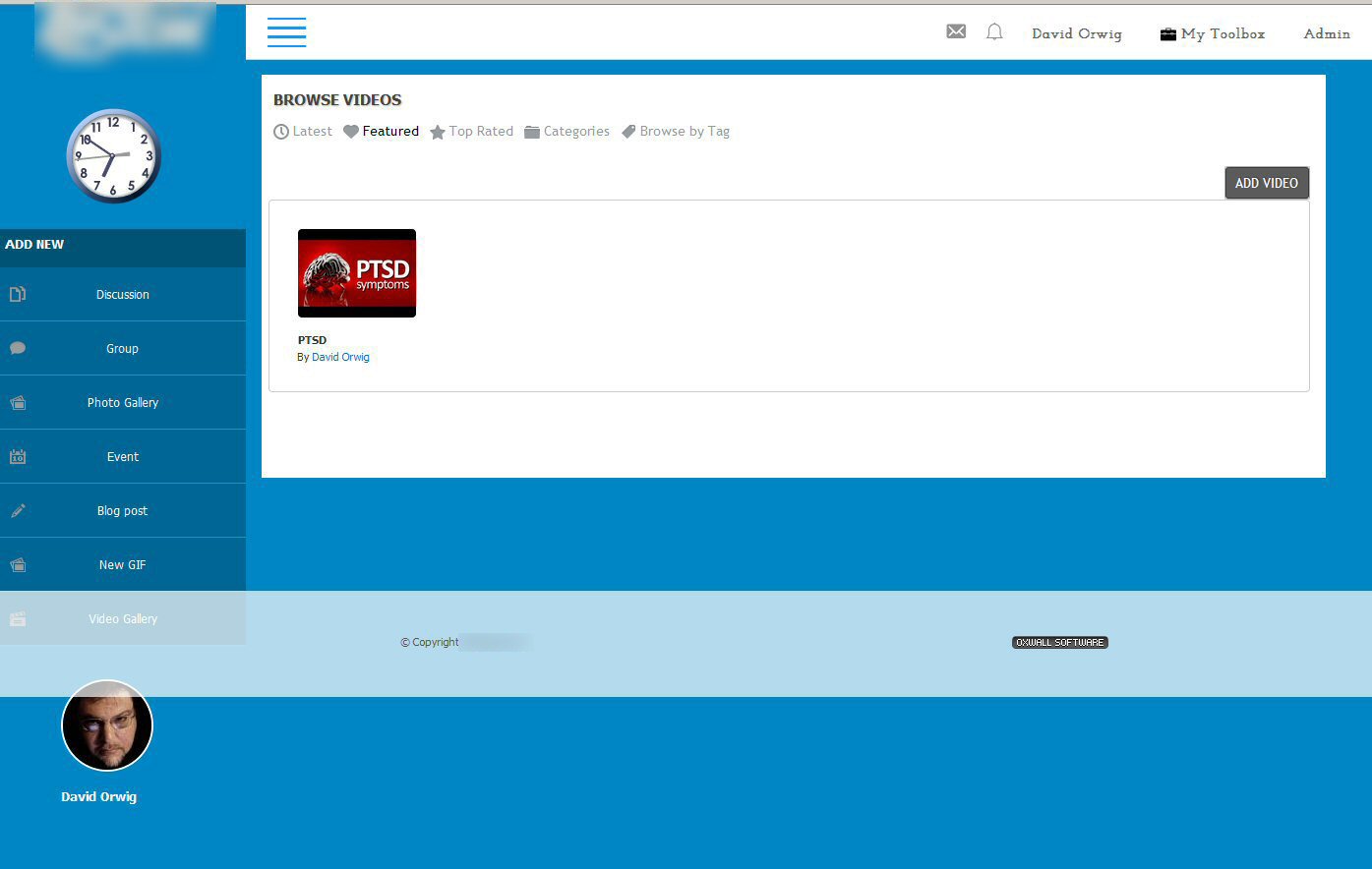Open Browse by Tag view
The height and width of the screenshot is (869, 1372).
tap(676, 132)
